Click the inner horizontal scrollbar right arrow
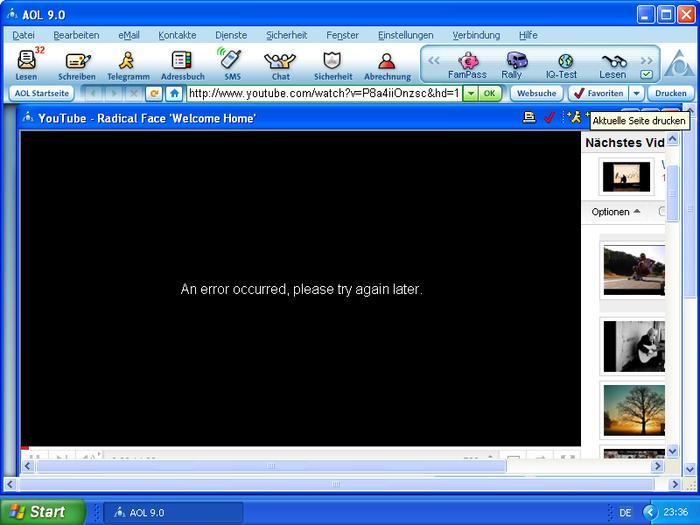 [x=657, y=466]
